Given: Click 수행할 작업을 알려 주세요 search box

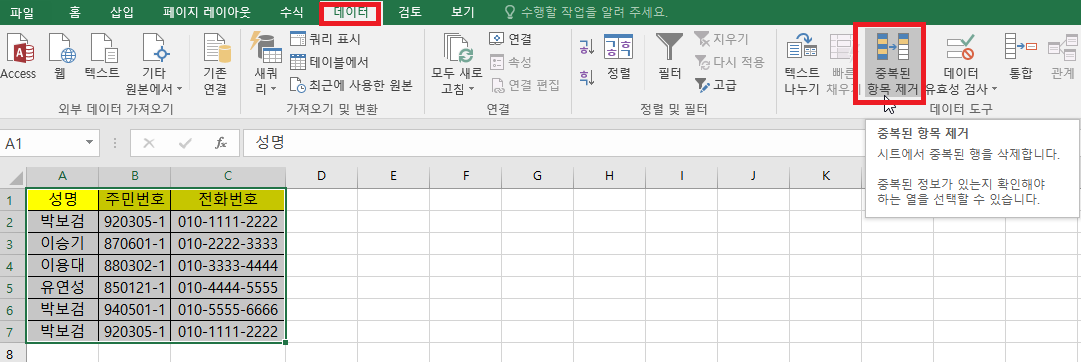Looking at the screenshot, I should 586,12.
